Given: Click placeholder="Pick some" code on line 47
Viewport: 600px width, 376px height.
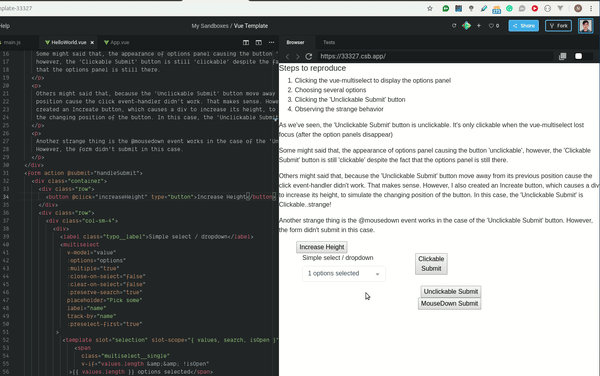Looking at the screenshot, I should pyautogui.click(x=104, y=300).
